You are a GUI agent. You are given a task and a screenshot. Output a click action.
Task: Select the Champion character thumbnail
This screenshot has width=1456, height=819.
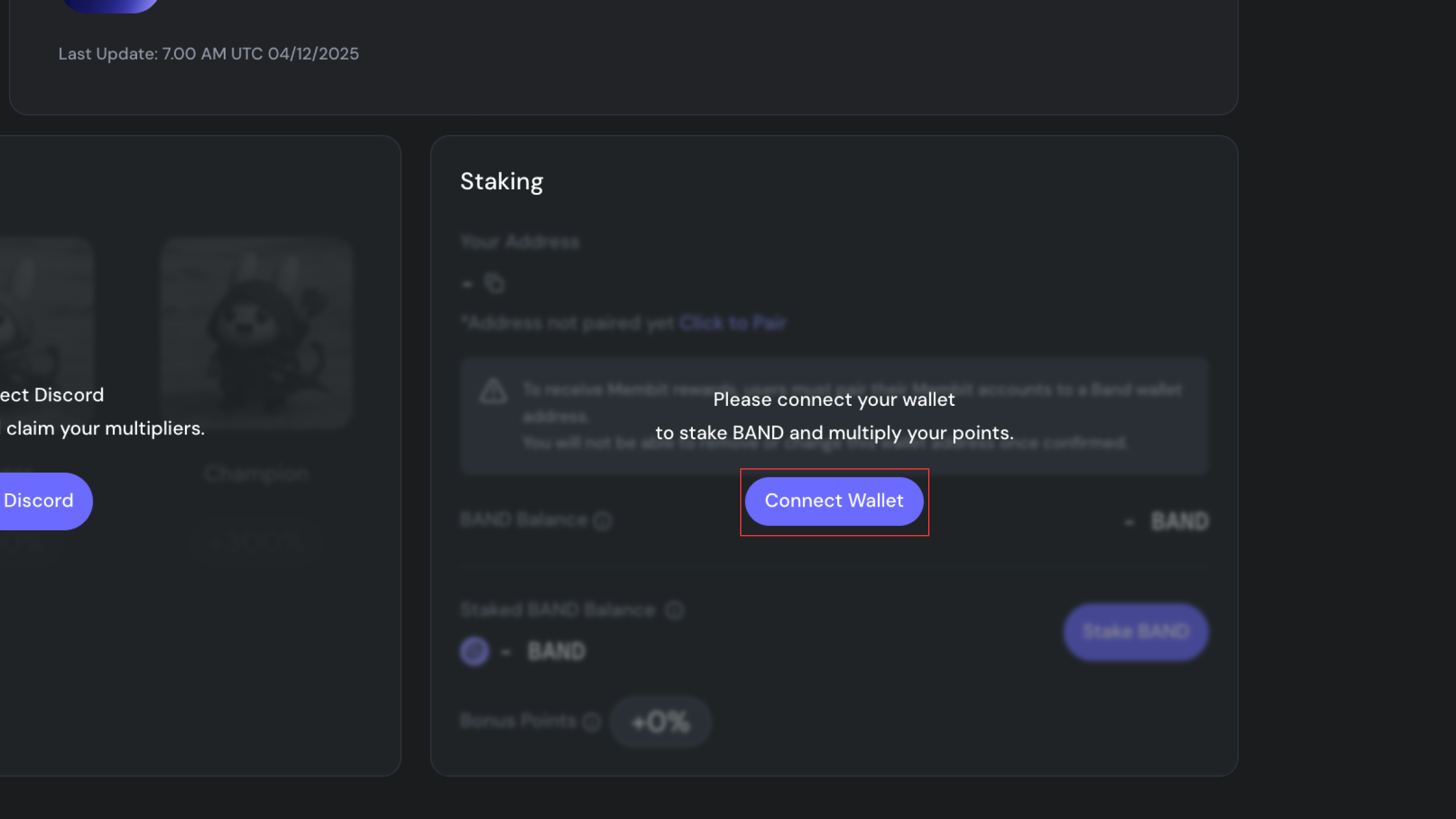(x=257, y=332)
